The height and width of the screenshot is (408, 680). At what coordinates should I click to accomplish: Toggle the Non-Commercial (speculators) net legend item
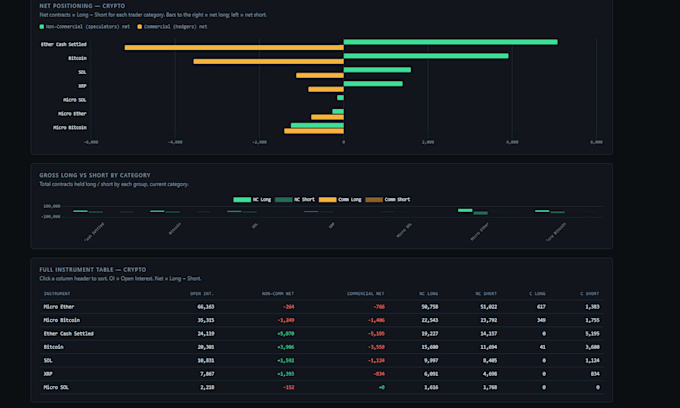(x=85, y=26)
